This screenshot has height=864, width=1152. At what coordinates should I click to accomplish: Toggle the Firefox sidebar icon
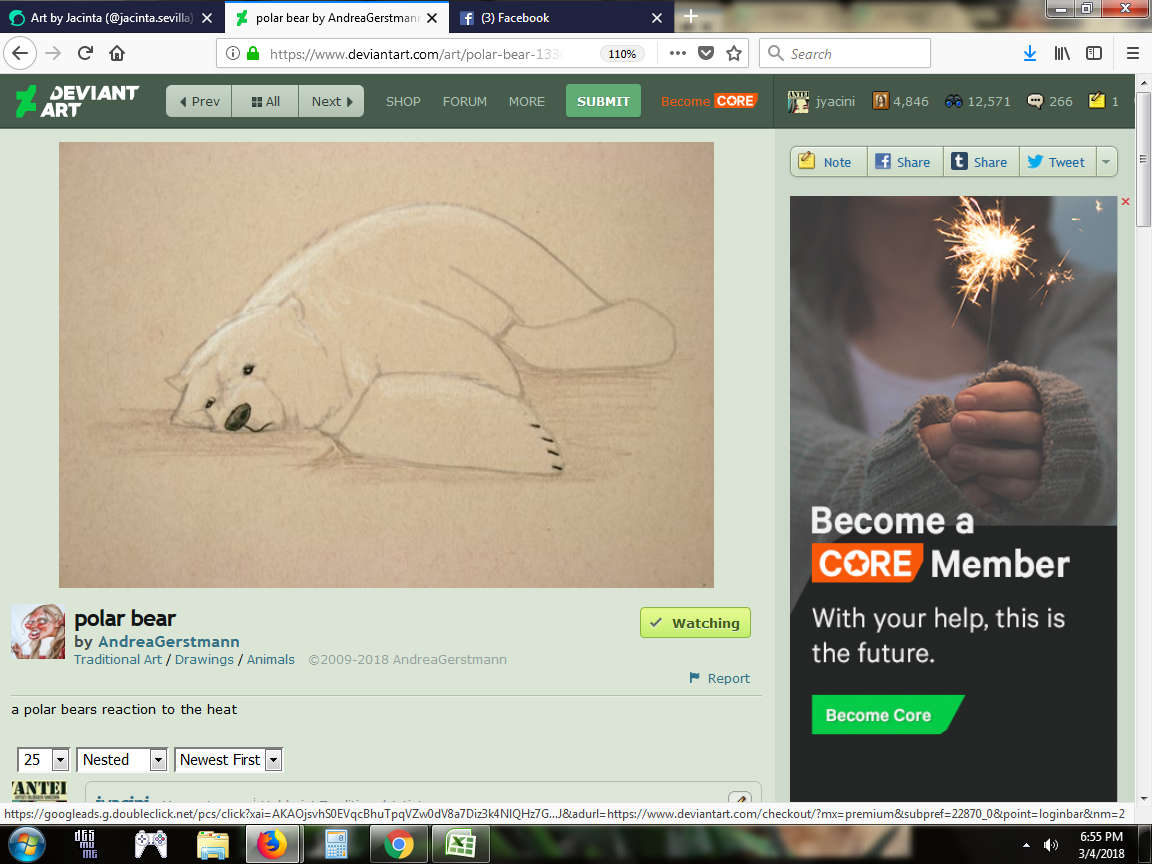[1094, 53]
